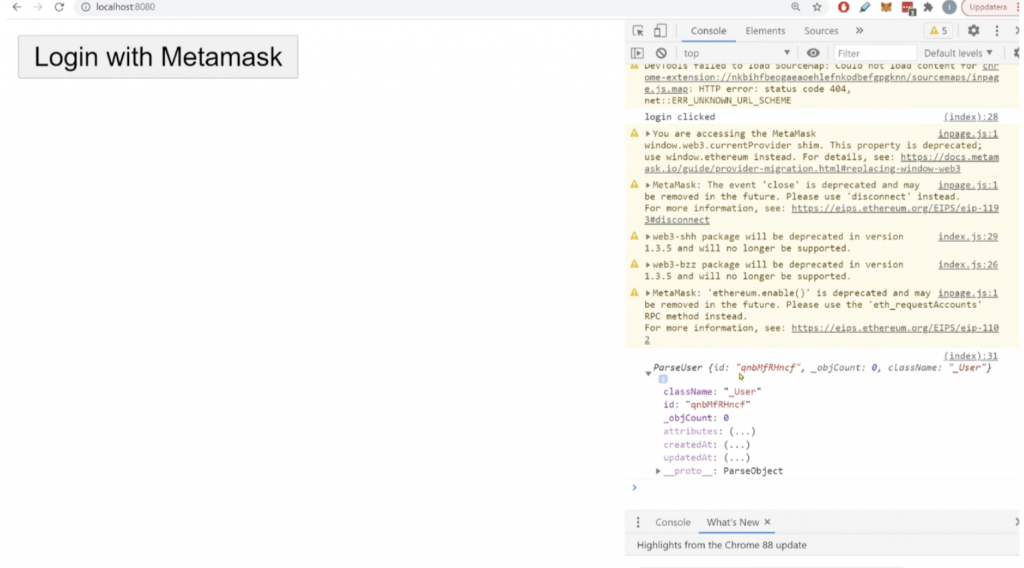Image resolution: width=1024 pixels, height=568 pixels.
Task: Switch to the Elements tab
Action: pos(765,31)
